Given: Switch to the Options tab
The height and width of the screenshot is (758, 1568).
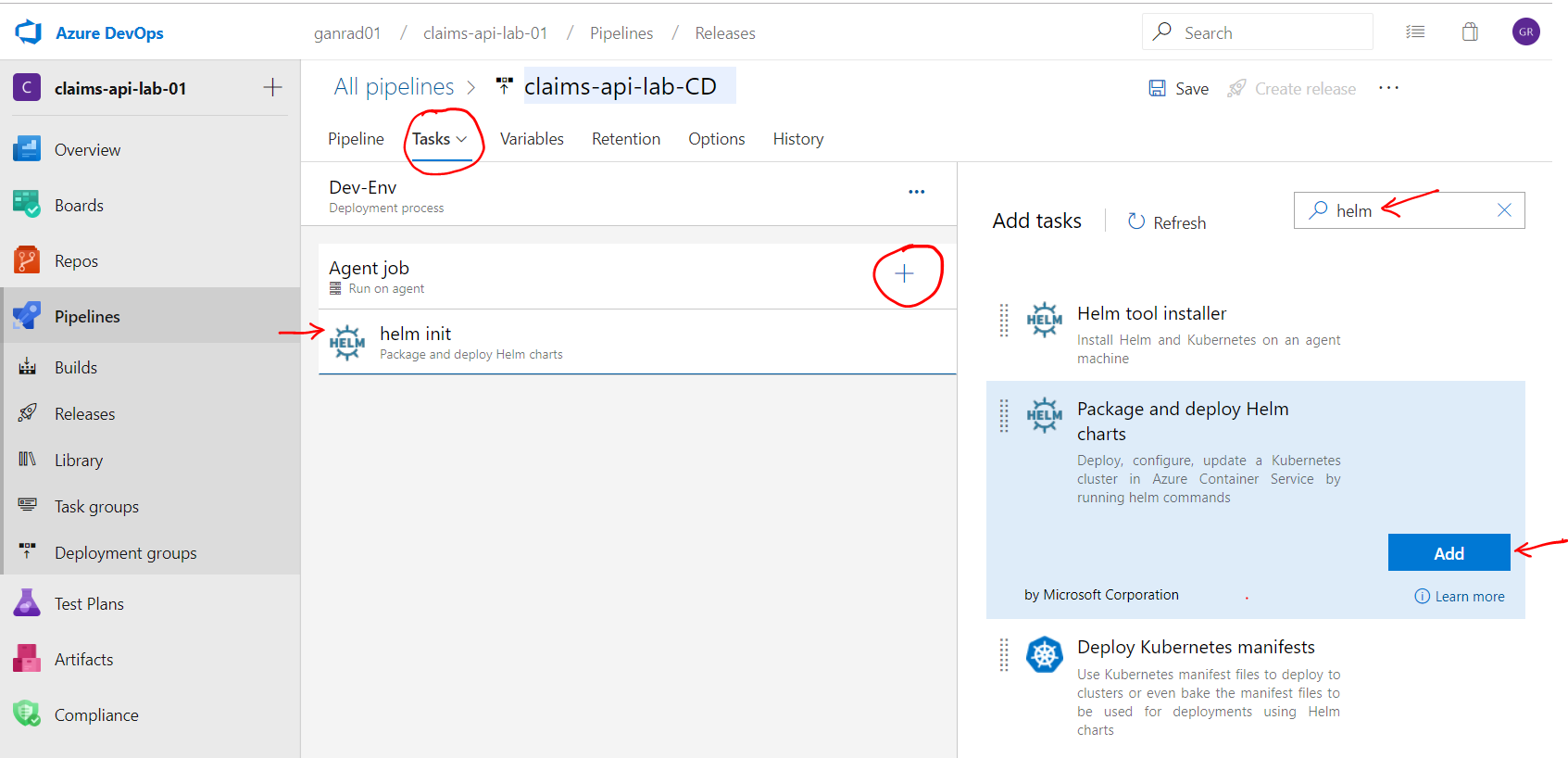Looking at the screenshot, I should [x=716, y=138].
